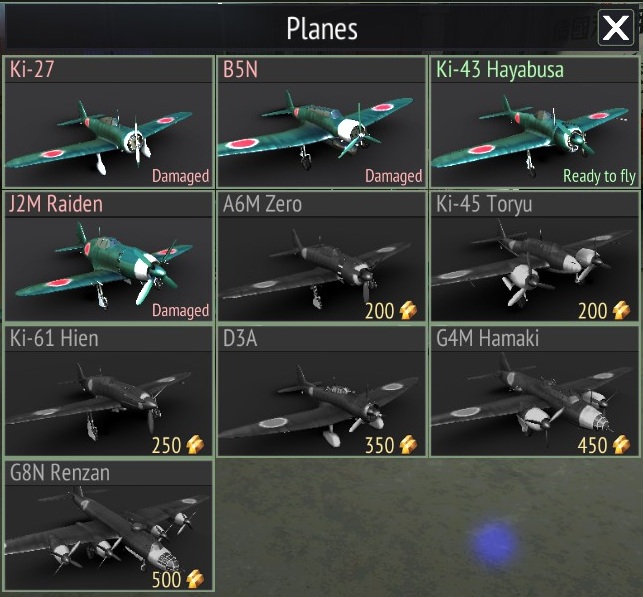
Task: Click the blue marker on the ground
Action: click(494, 543)
